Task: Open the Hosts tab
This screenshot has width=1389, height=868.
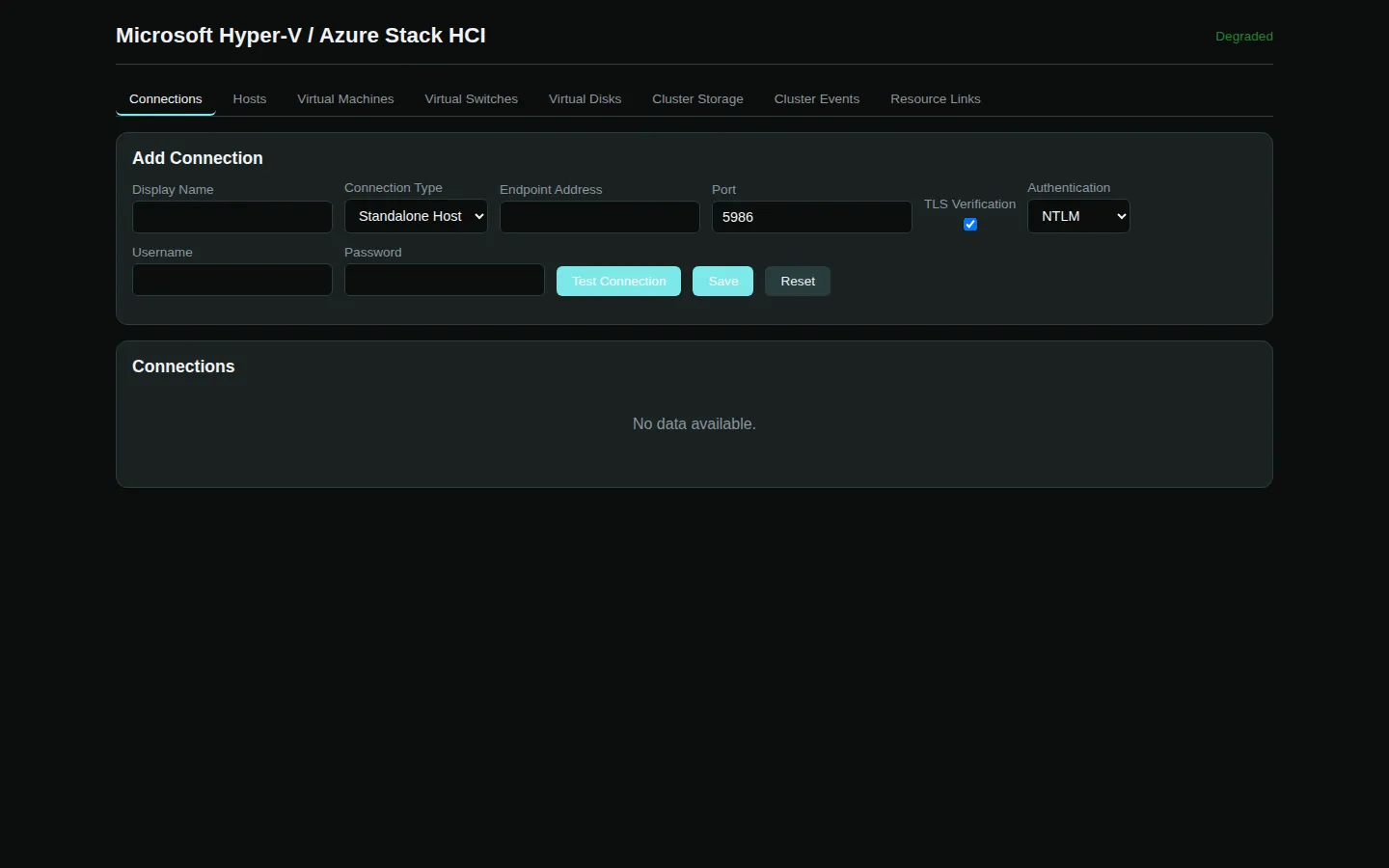Action: coord(250,99)
